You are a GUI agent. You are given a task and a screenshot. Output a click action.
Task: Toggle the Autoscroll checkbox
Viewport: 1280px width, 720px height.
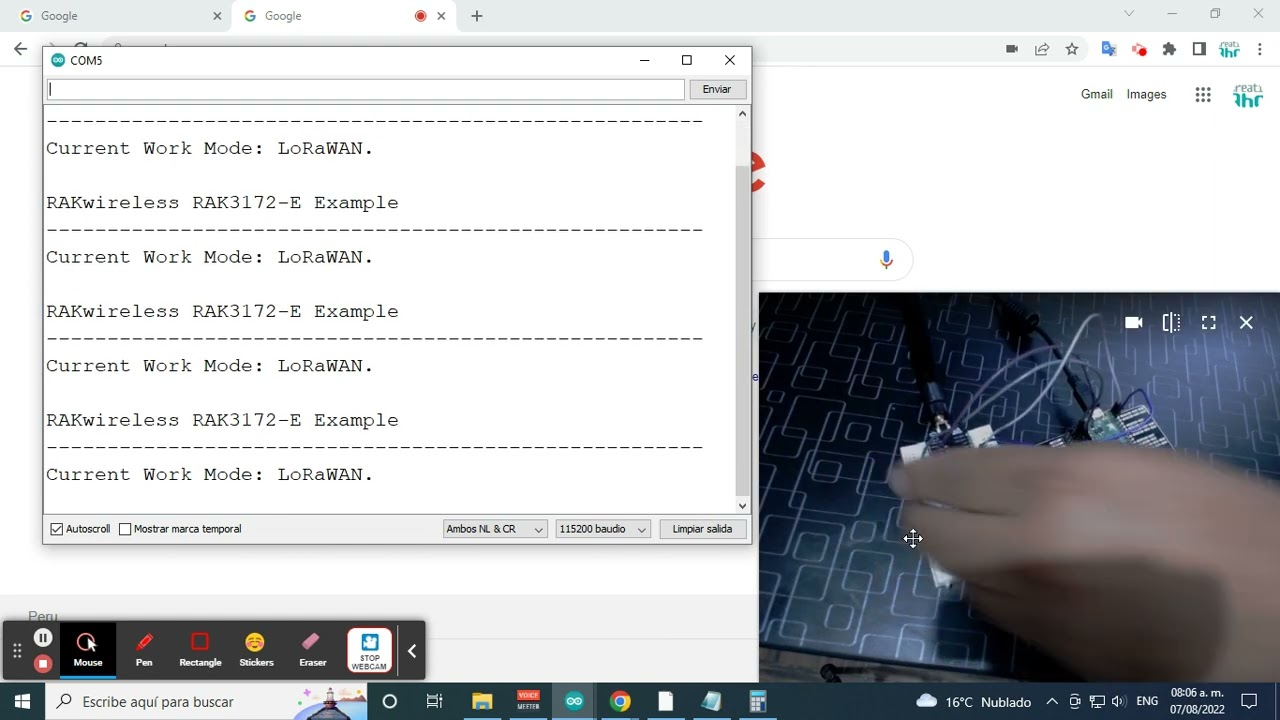[57, 529]
